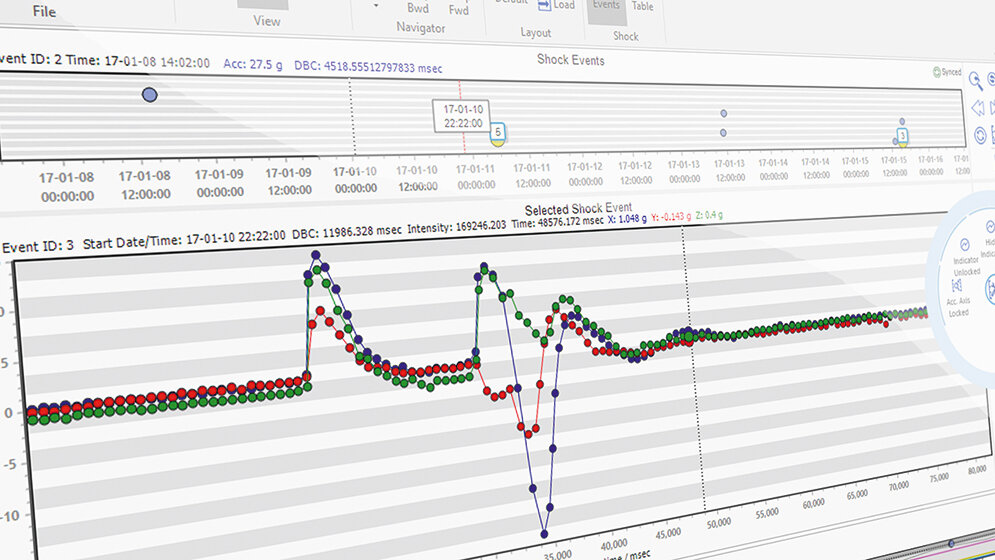Switch to Table view in Shock group

pos(642,6)
